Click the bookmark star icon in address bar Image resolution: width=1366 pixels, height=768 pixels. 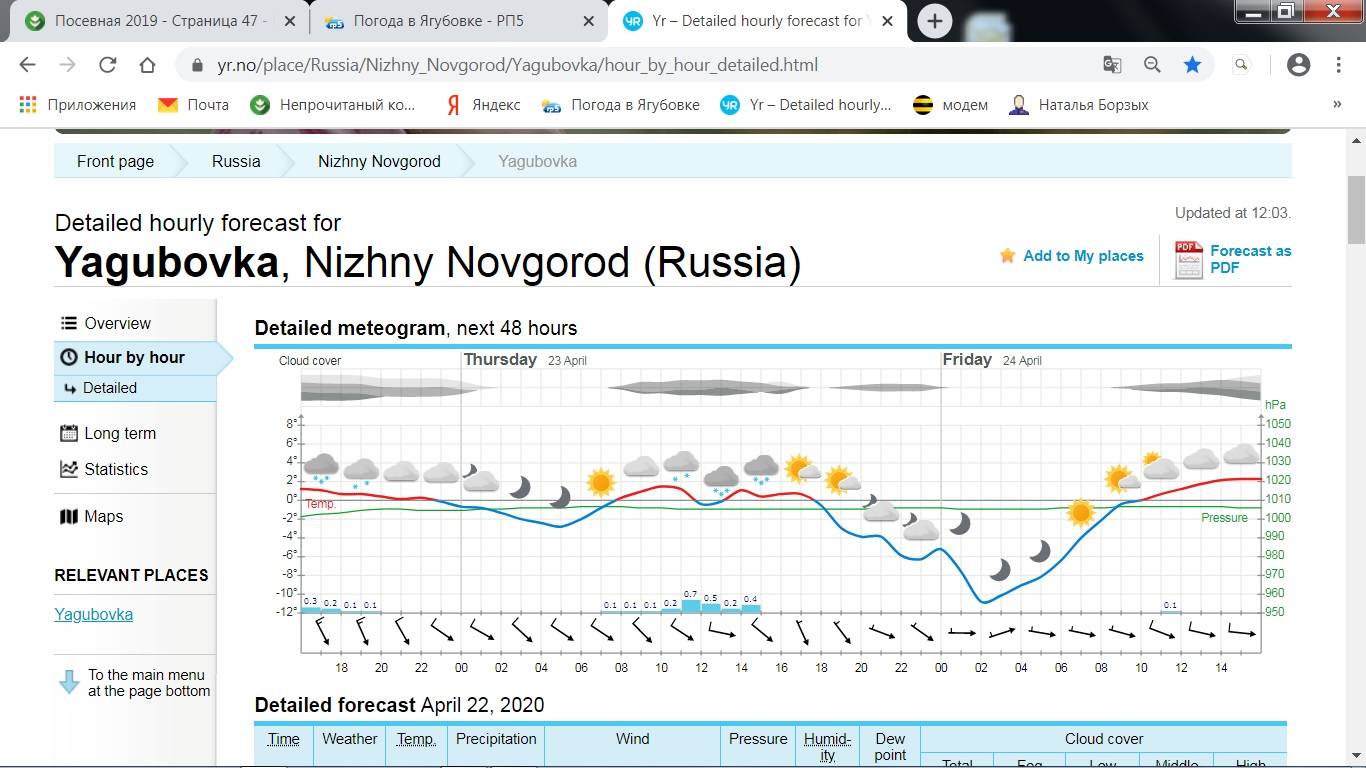pos(1192,65)
